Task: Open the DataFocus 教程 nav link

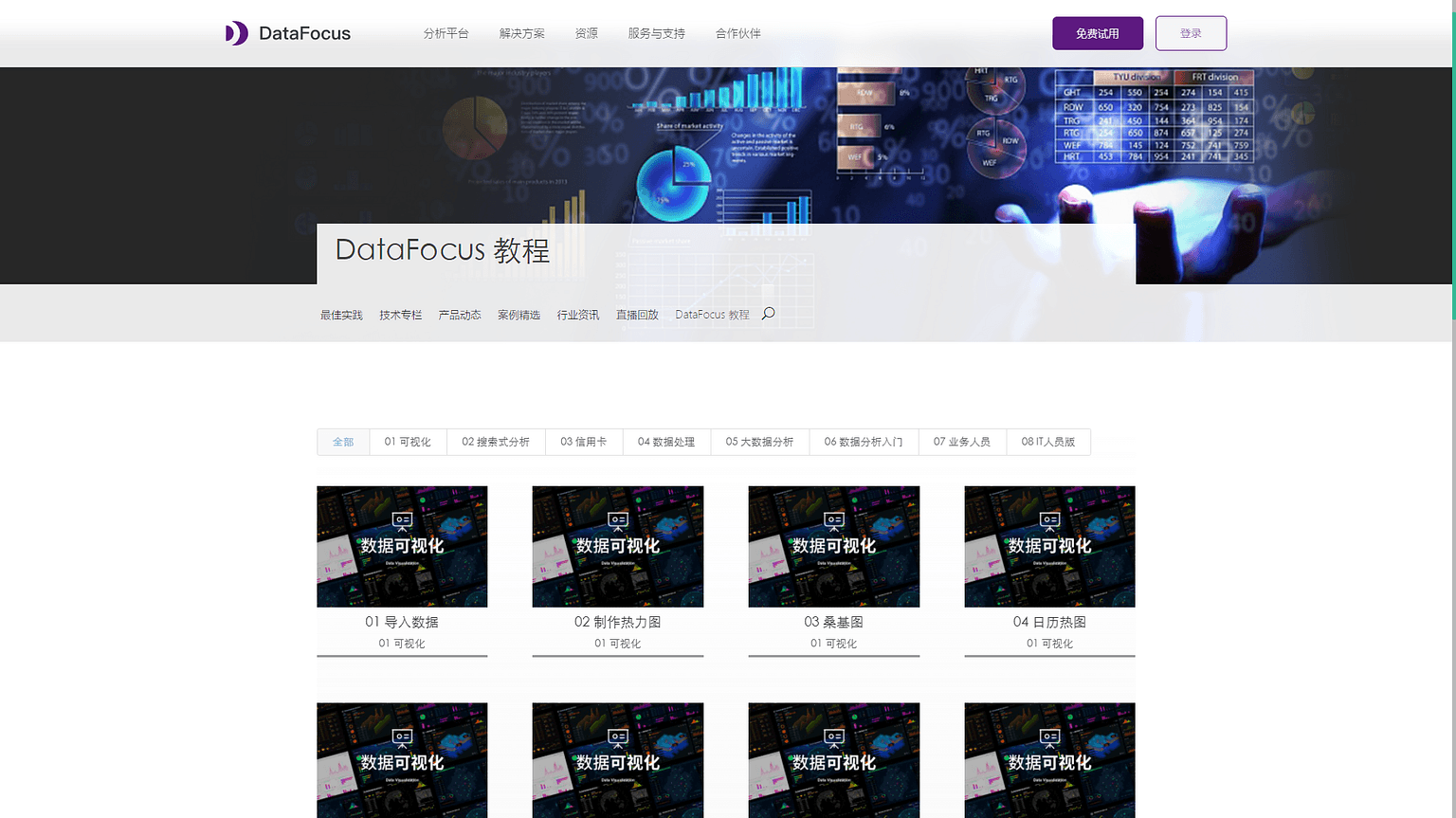Action: coord(712,315)
